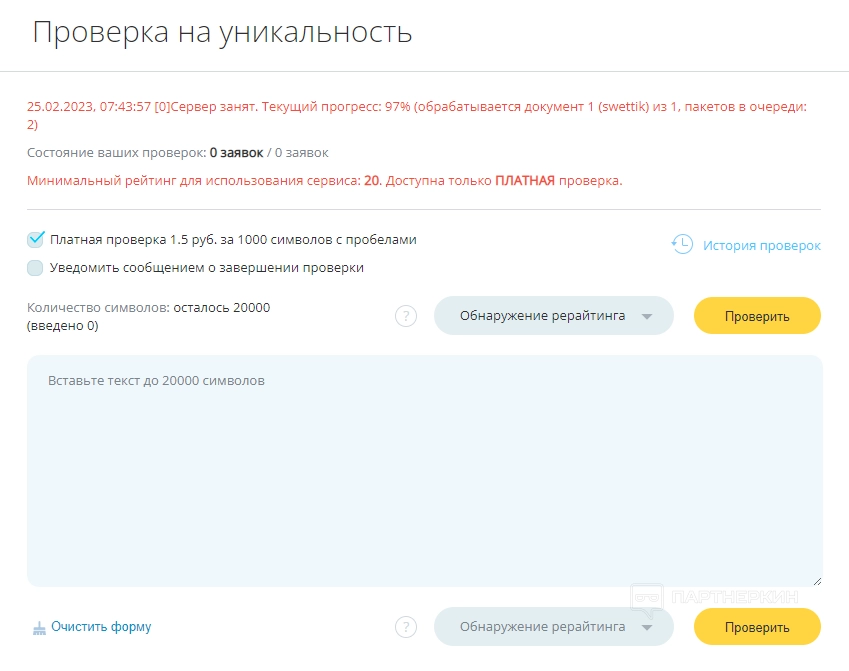849x671 pixels.
Task: Click the lower Проверить button
Action: click(x=757, y=627)
